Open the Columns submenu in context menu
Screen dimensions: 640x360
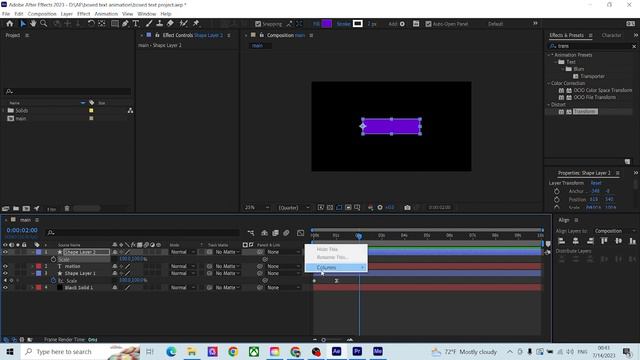coord(336,267)
